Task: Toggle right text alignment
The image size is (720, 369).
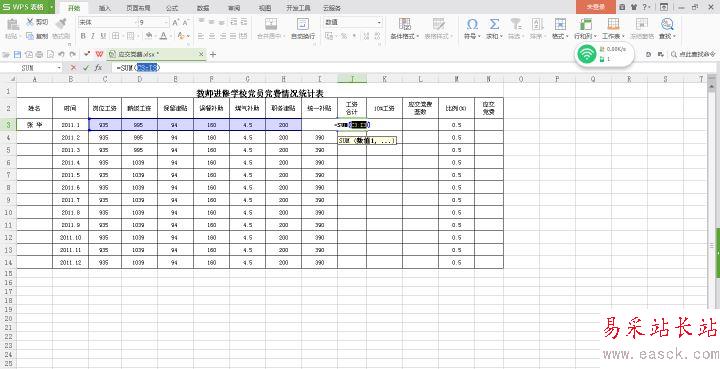Action: 222,36
